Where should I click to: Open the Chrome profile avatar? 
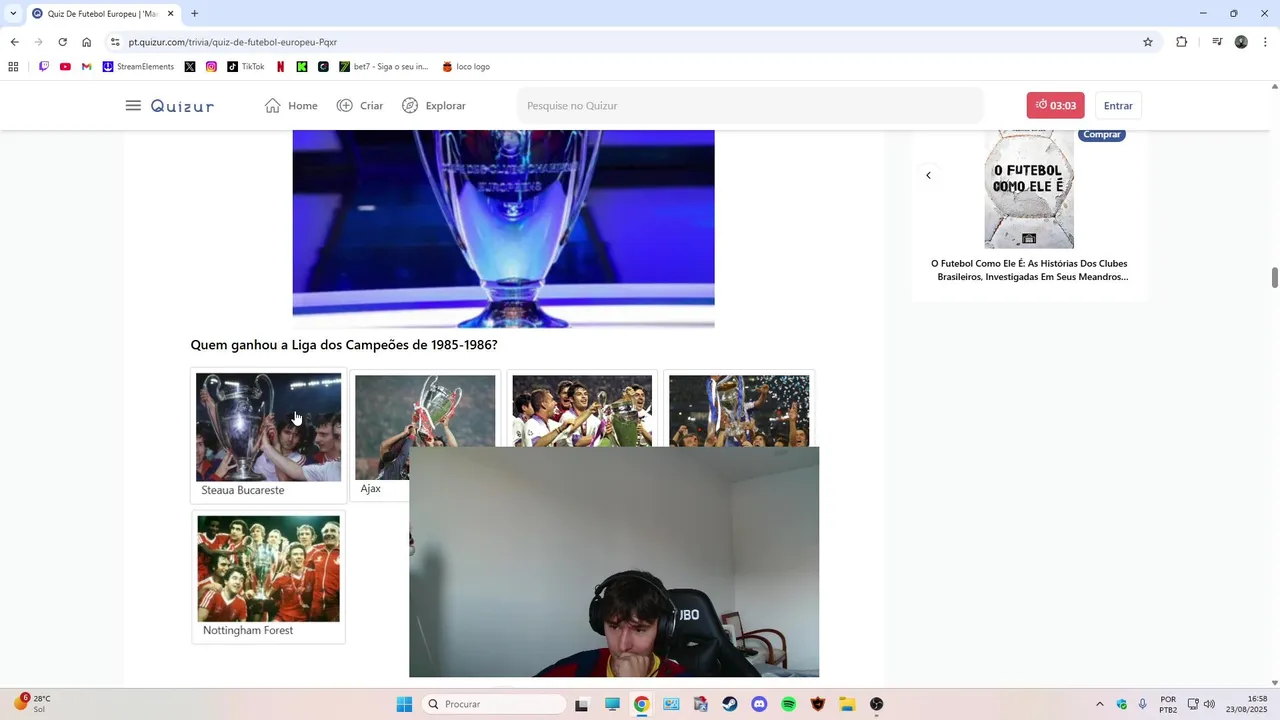(x=1241, y=42)
